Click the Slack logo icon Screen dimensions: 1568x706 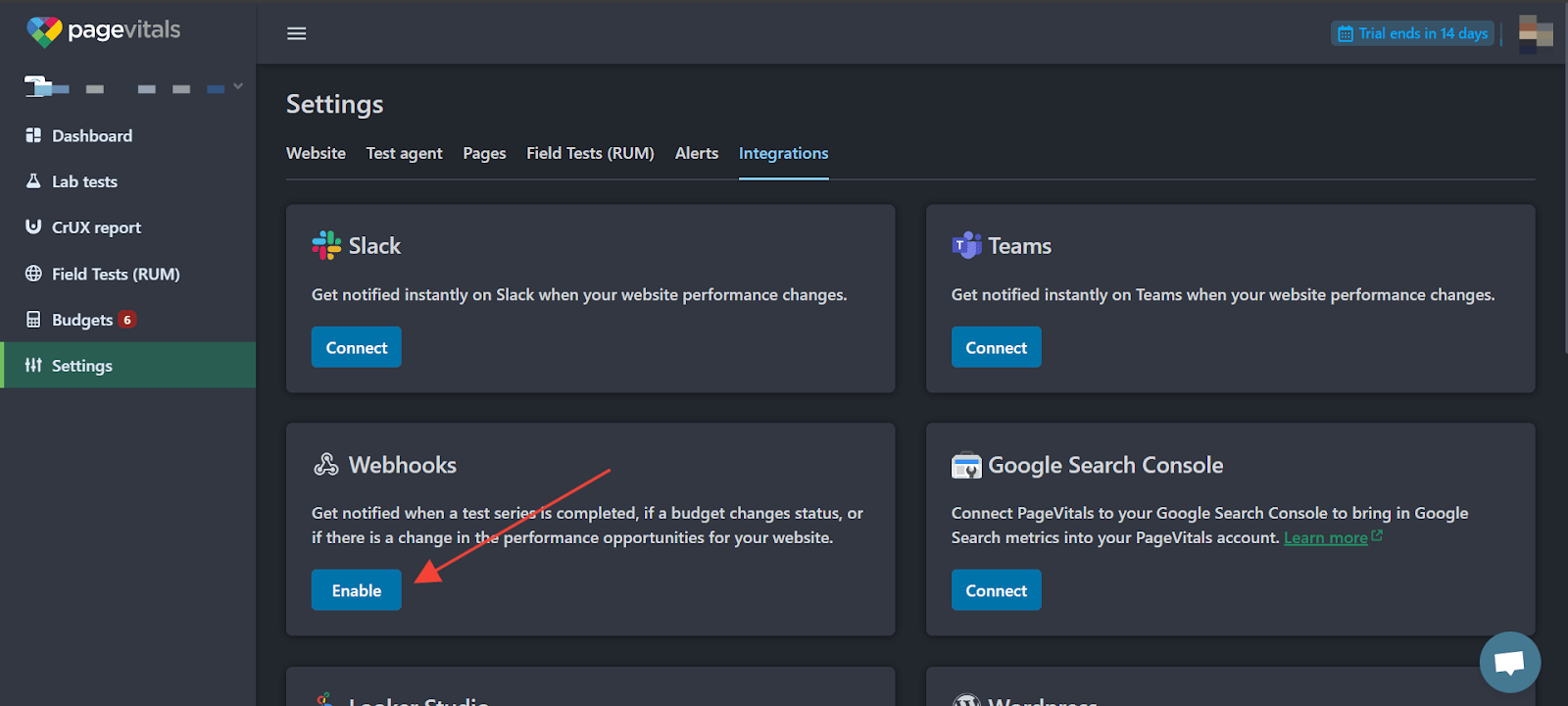coord(326,245)
